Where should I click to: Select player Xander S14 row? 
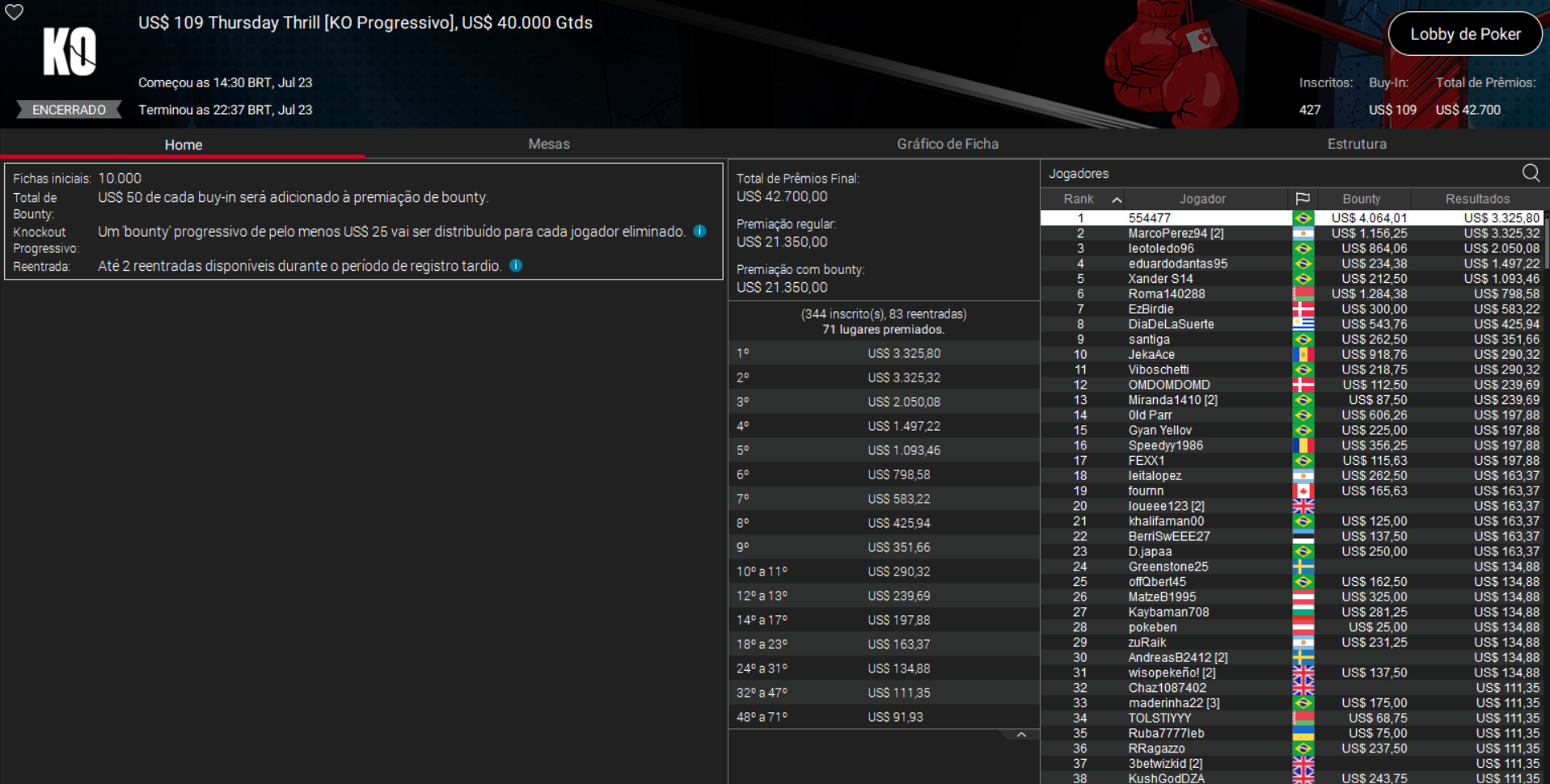click(1291, 279)
